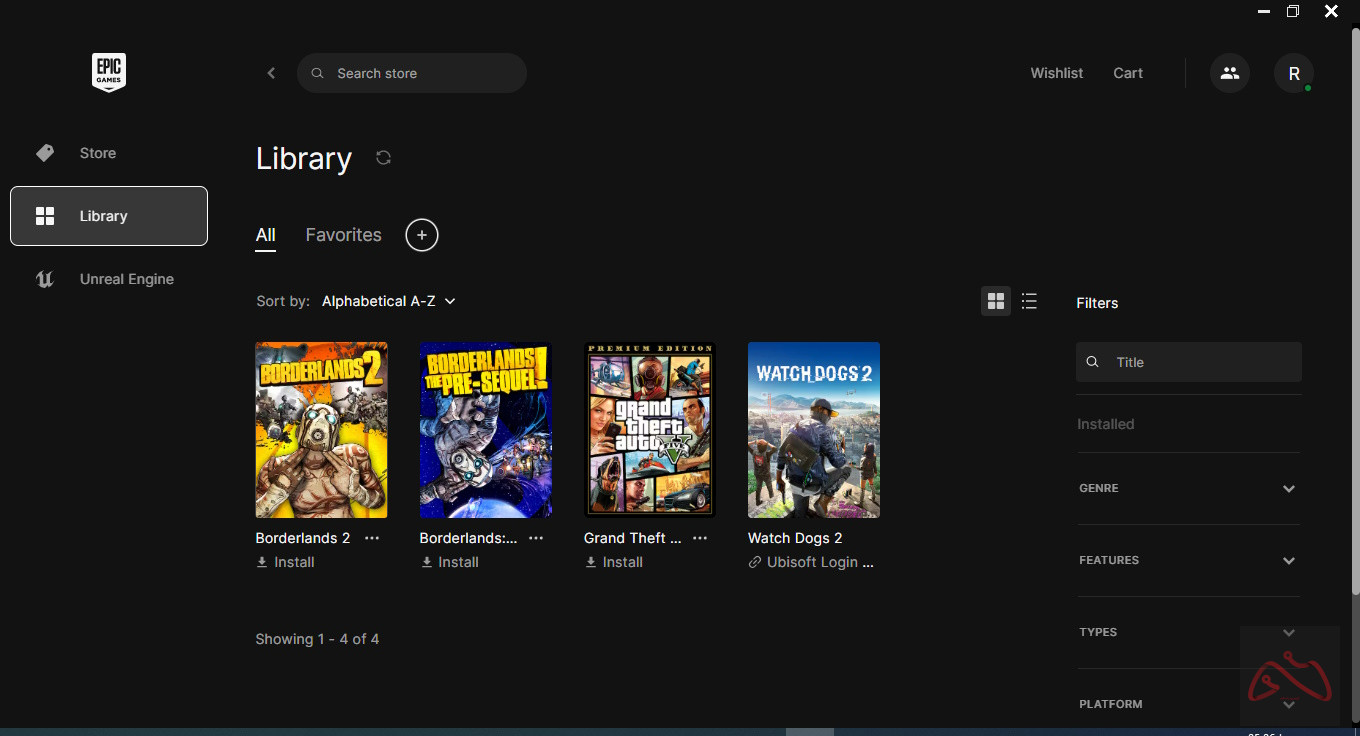This screenshot has height=736, width=1360.
Task: Open the R profile avatar menu
Action: click(1293, 73)
